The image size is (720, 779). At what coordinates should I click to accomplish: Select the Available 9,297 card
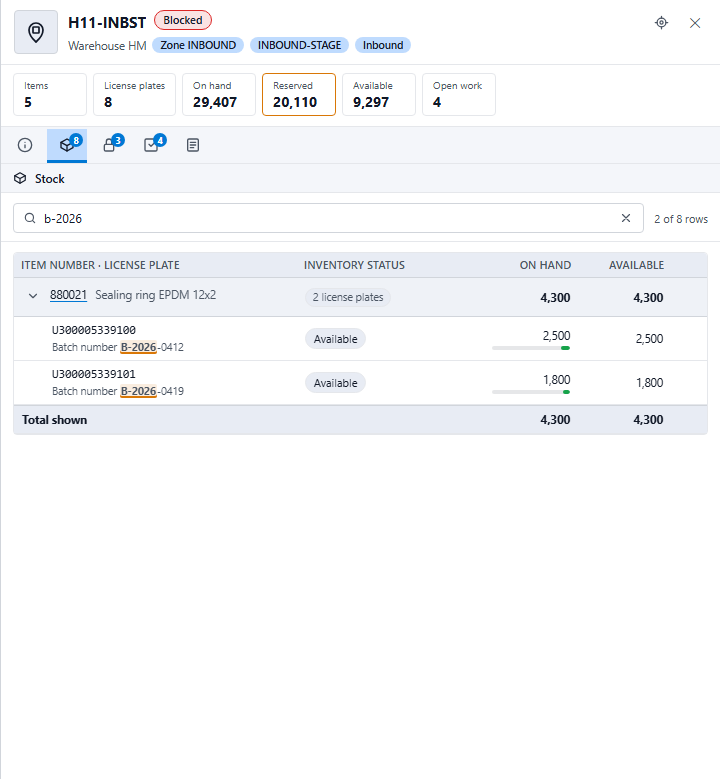pyautogui.click(x=379, y=94)
